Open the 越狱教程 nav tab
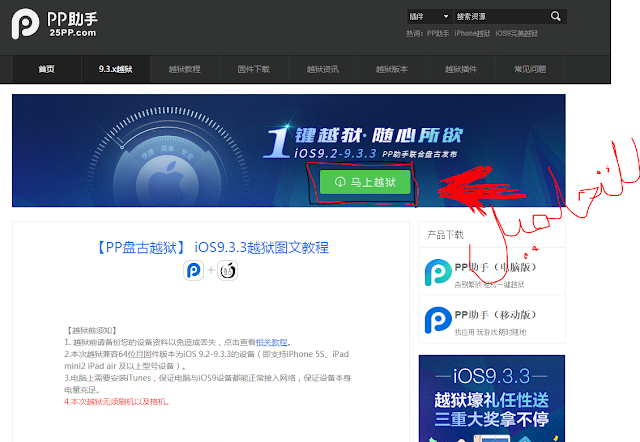The image size is (640, 442). [x=184, y=69]
